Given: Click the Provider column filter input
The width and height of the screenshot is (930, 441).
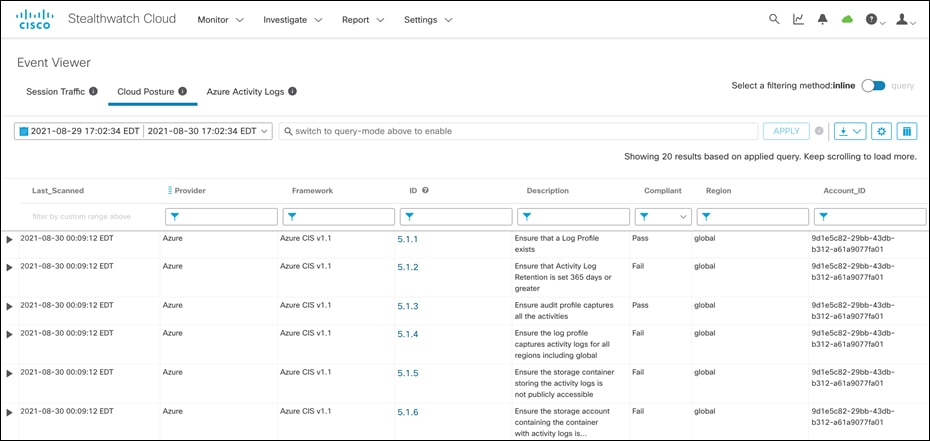Looking at the screenshot, I should 219,216.
